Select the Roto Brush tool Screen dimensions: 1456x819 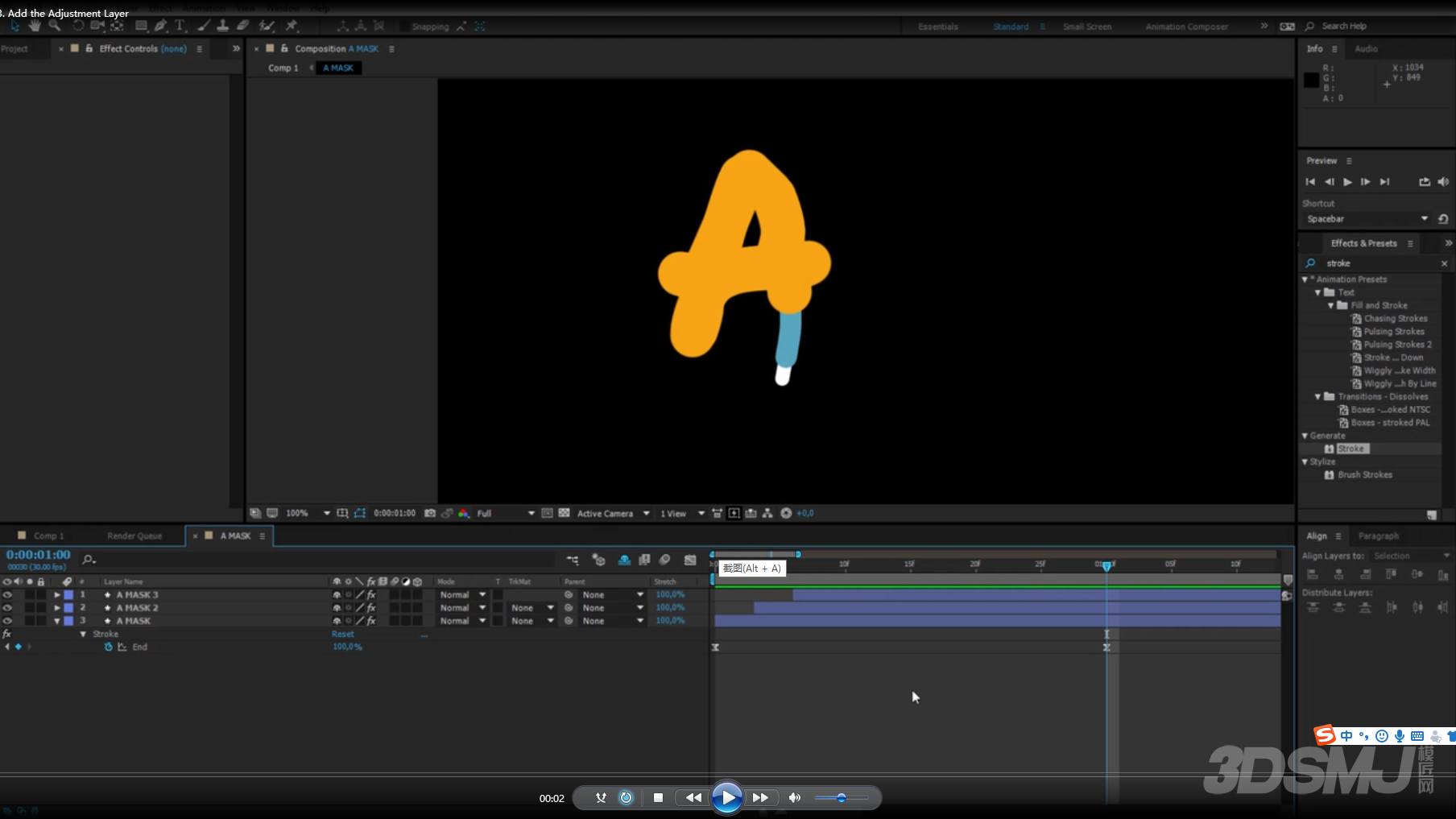point(267,26)
